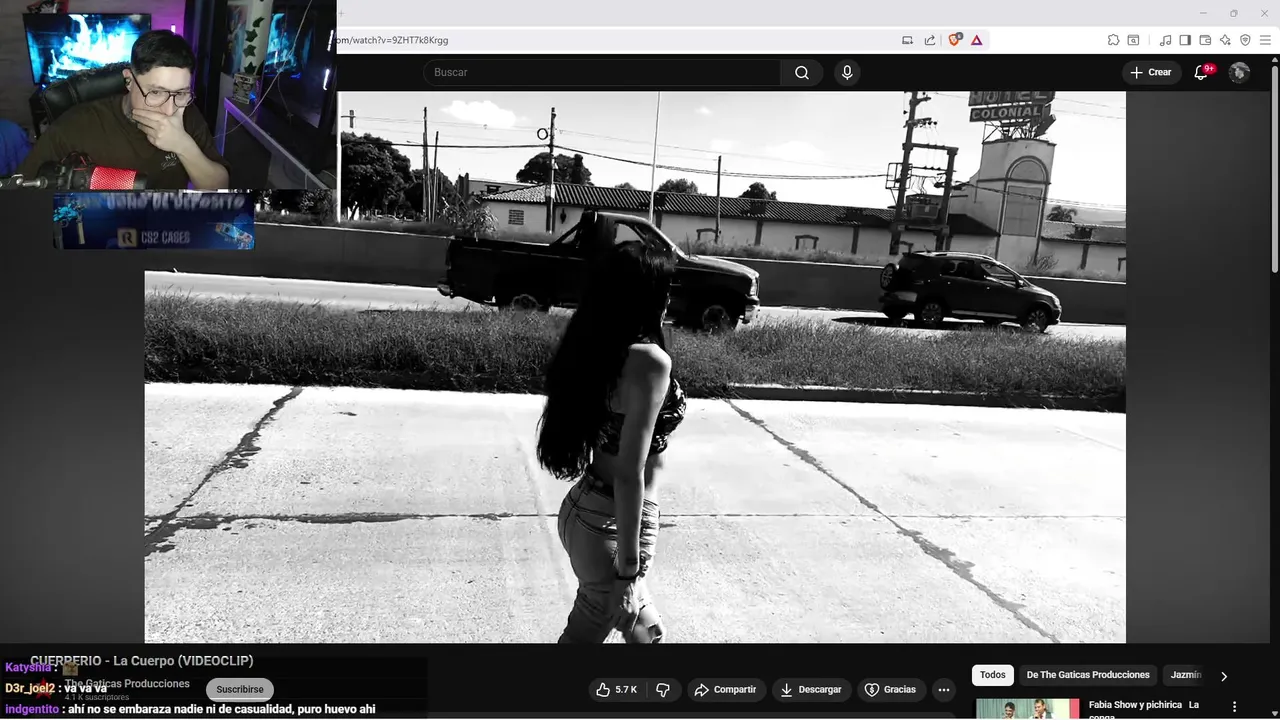Click the Brave VPN shield icon

tap(1245, 40)
